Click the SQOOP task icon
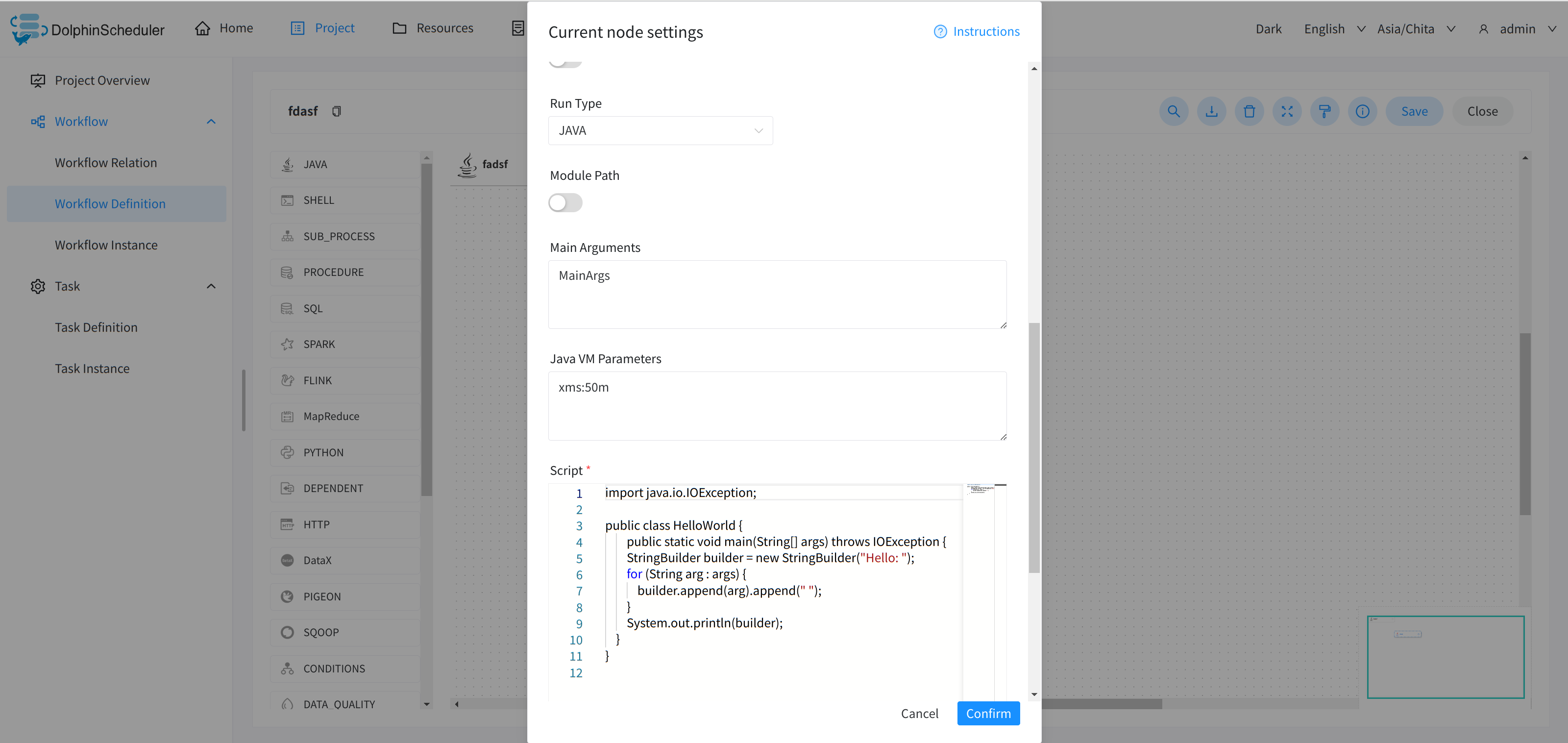This screenshot has width=1568, height=743. [x=287, y=632]
